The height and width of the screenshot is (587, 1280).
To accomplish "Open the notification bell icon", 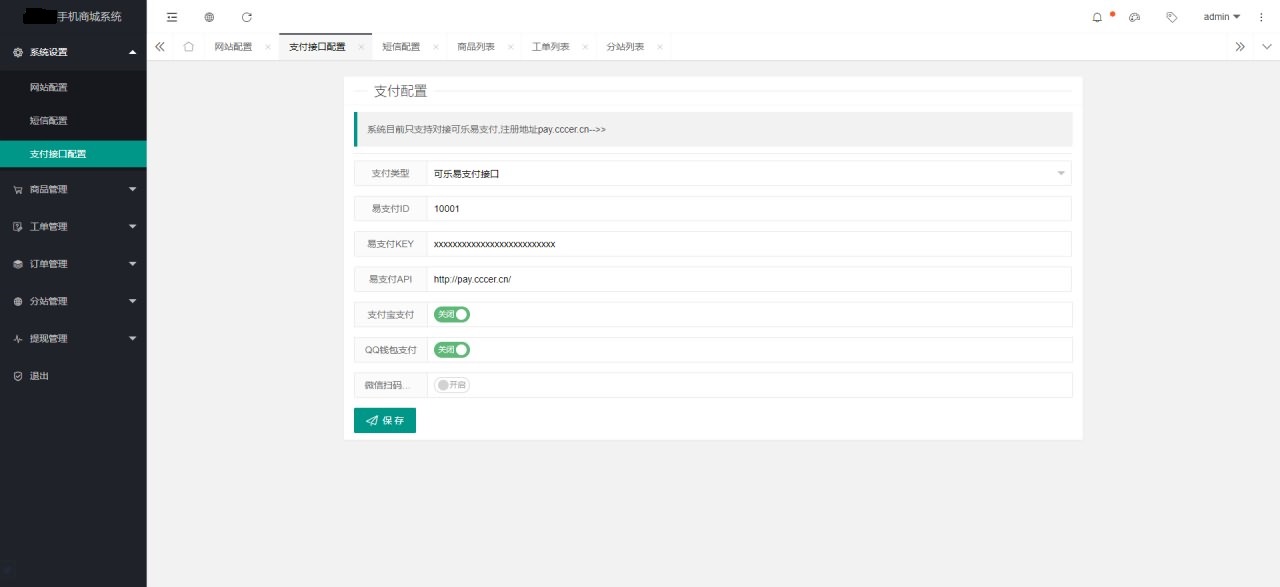I will [x=1098, y=17].
